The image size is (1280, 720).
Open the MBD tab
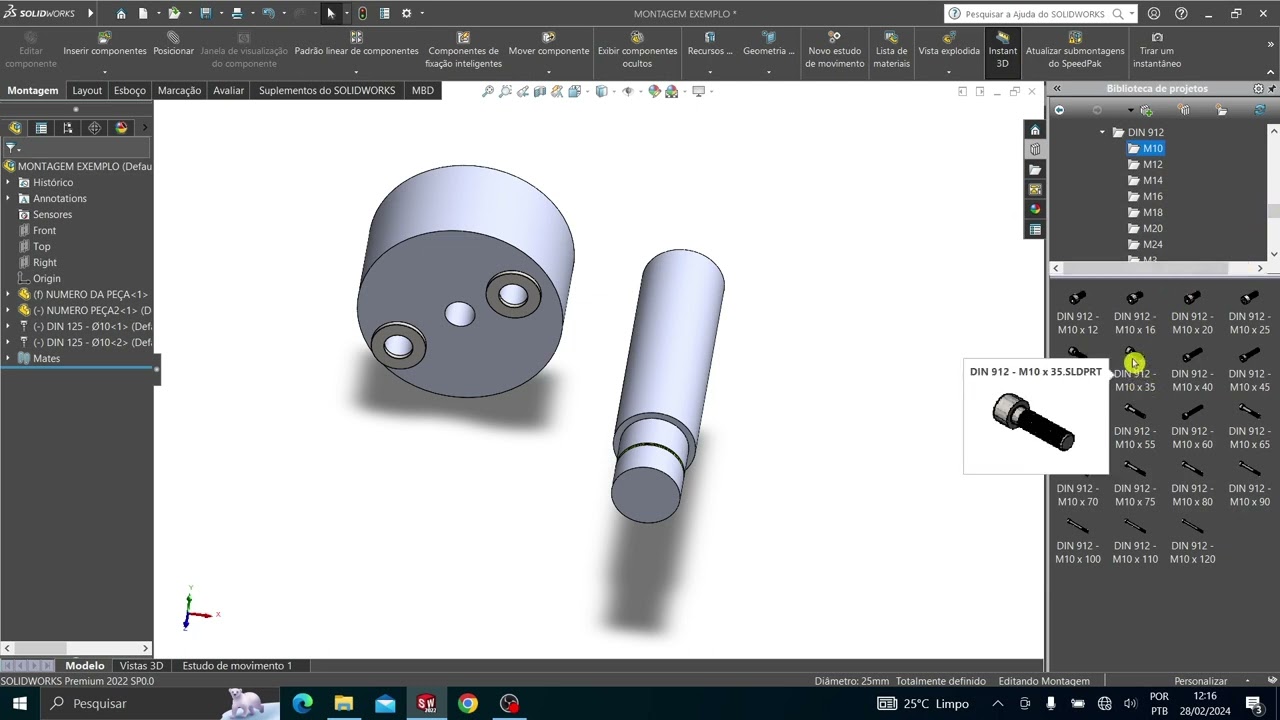tap(423, 90)
